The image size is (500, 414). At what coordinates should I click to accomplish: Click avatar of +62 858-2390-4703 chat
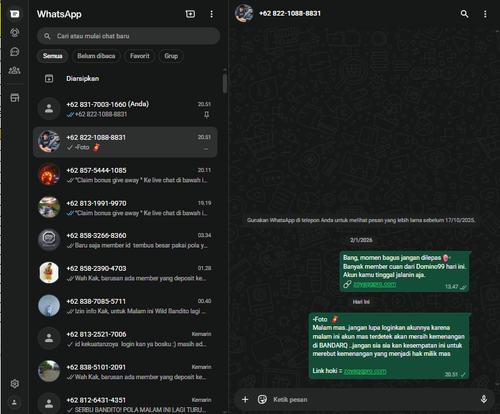click(49, 272)
